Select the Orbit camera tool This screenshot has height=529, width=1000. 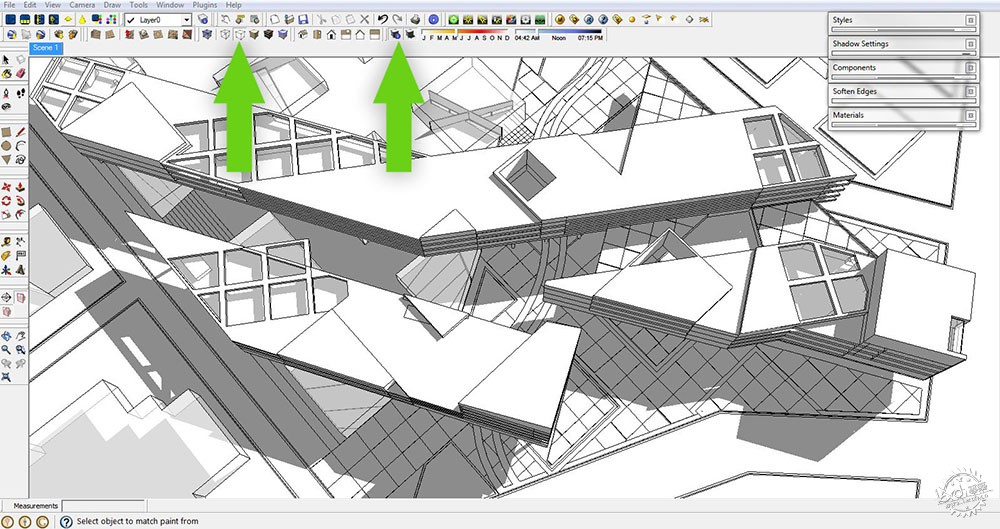point(6,336)
